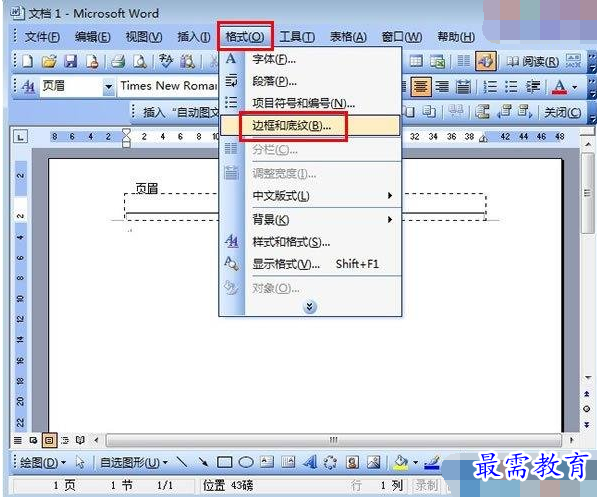Open the 文件 File menu
This screenshot has width=597, height=497.
pyautogui.click(x=42, y=37)
